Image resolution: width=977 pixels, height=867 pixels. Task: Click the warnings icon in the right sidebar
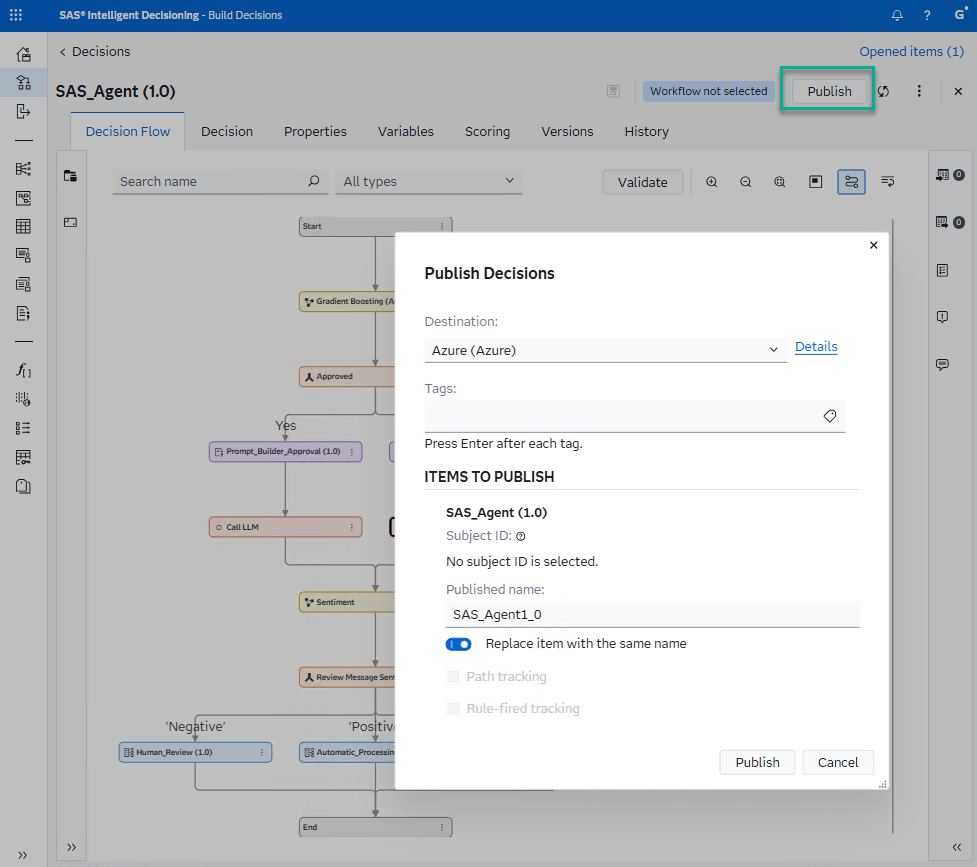click(x=941, y=317)
